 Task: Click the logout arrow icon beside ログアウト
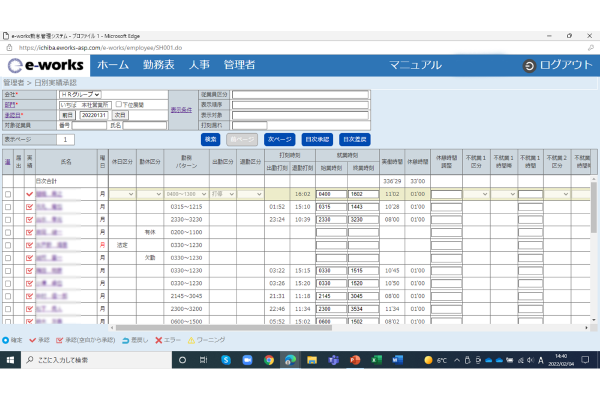click(529, 66)
